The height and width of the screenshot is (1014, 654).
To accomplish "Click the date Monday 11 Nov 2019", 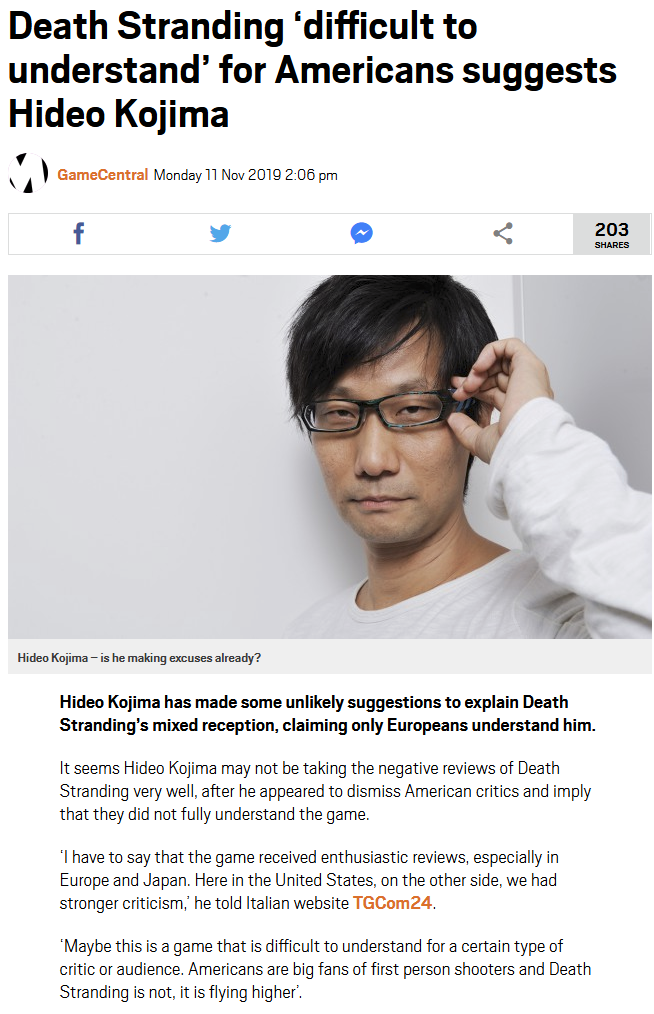I will point(217,175).
